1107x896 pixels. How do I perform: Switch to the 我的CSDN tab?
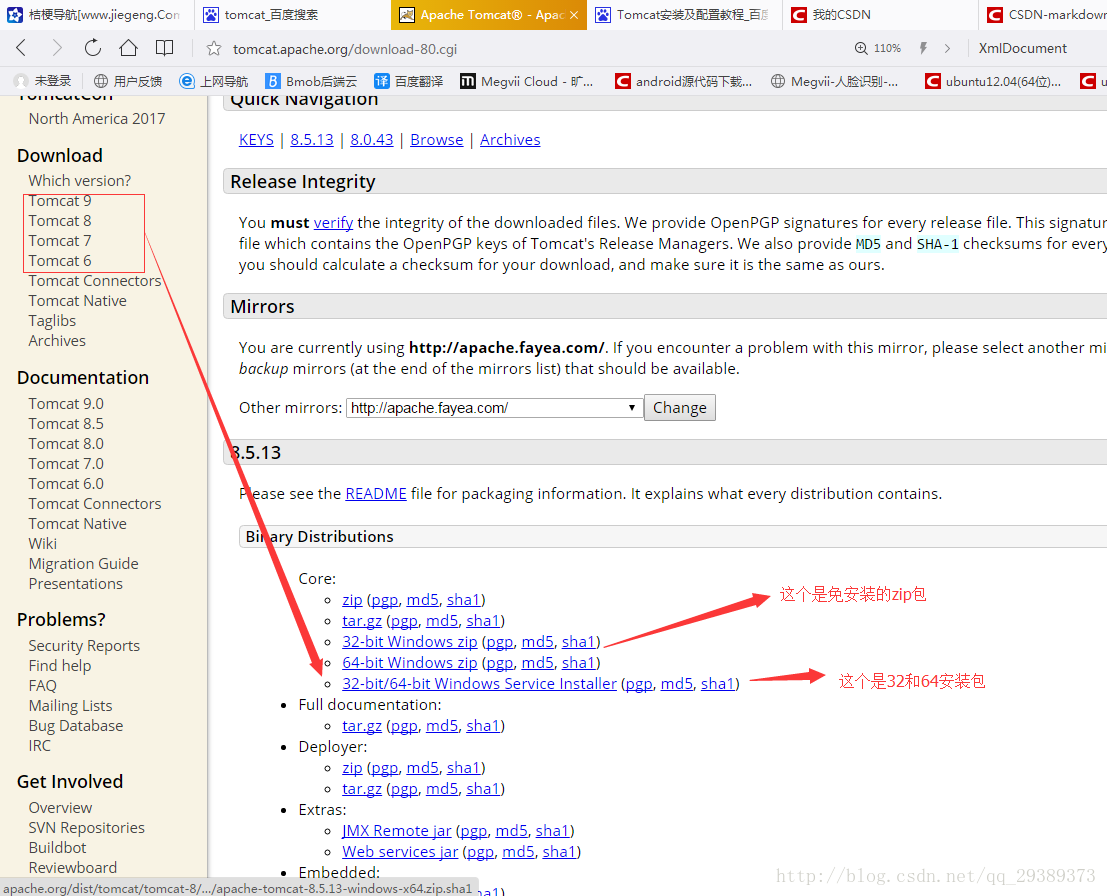click(880, 15)
